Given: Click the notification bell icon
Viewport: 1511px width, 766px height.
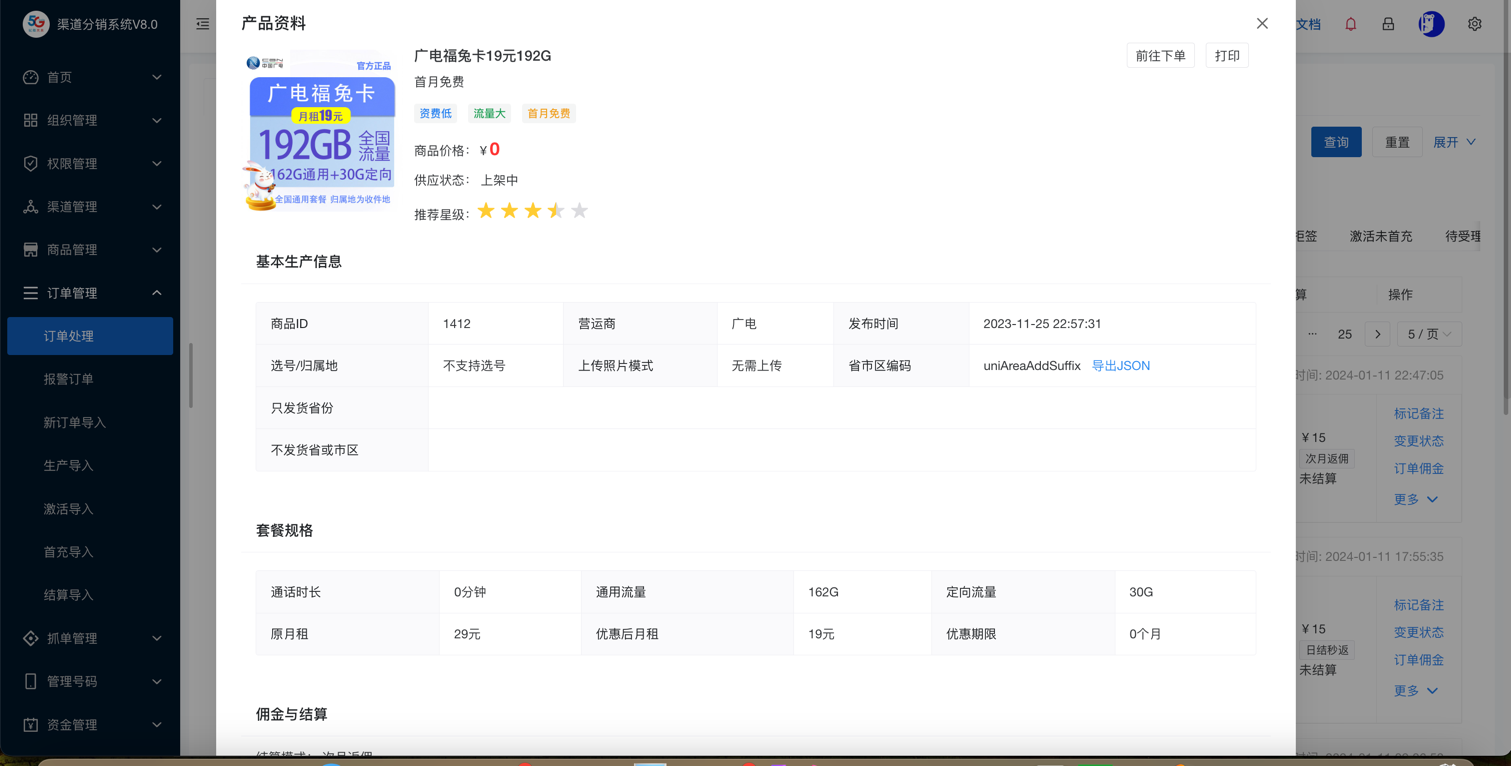Looking at the screenshot, I should click(1350, 24).
